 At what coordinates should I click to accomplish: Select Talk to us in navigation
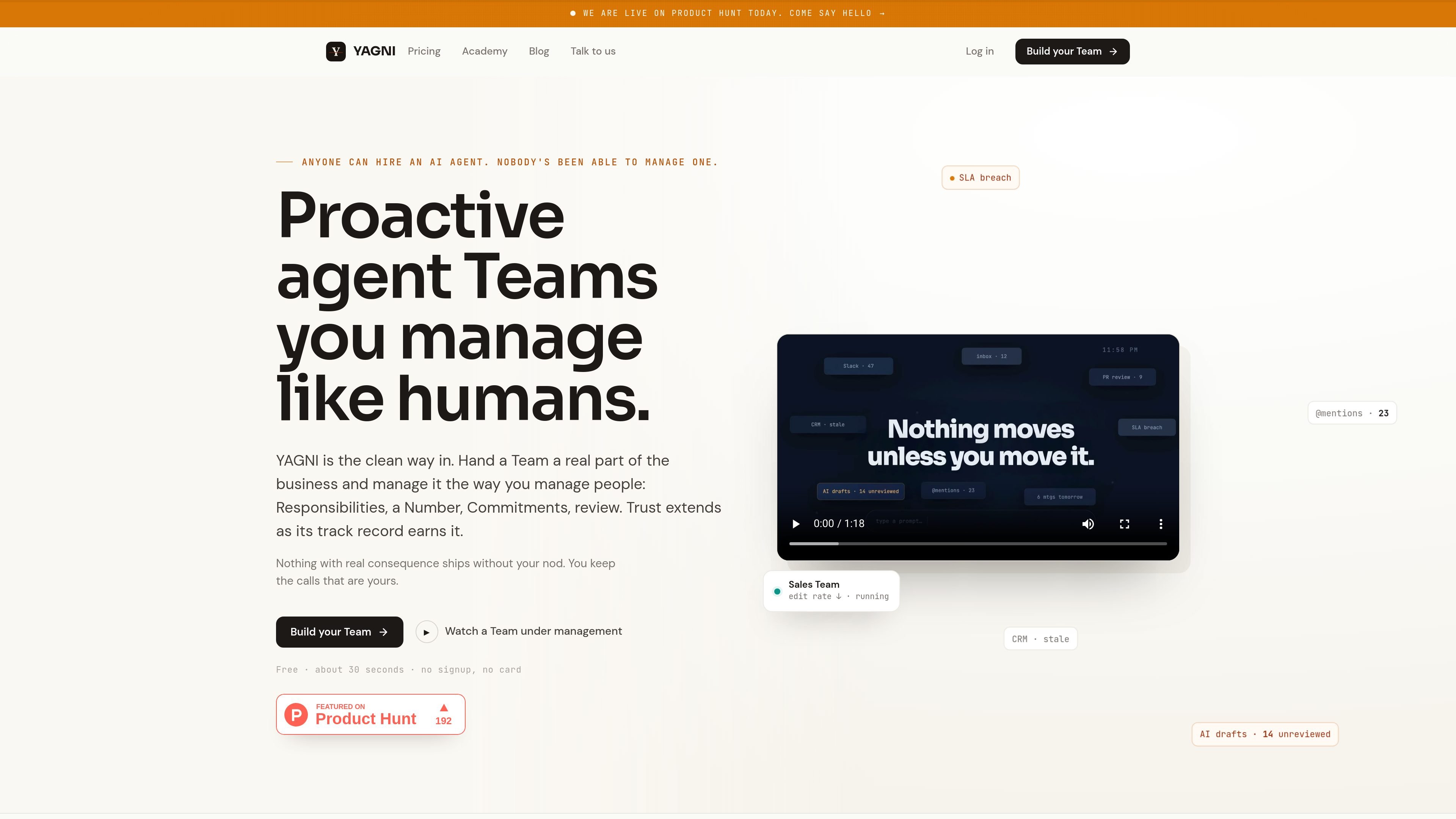(x=593, y=52)
